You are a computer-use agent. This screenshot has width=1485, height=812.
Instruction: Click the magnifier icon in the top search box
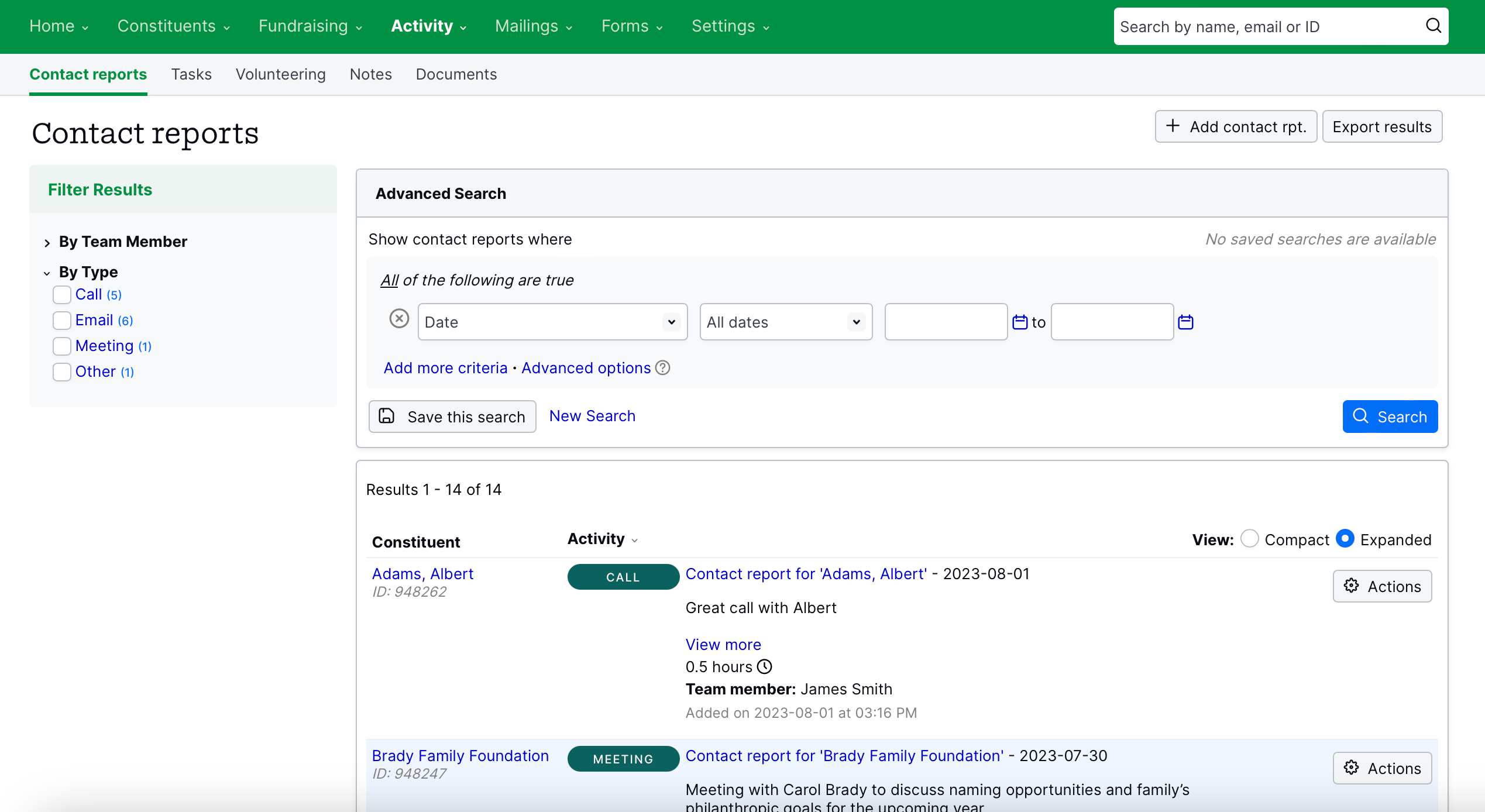pos(1433,26)
